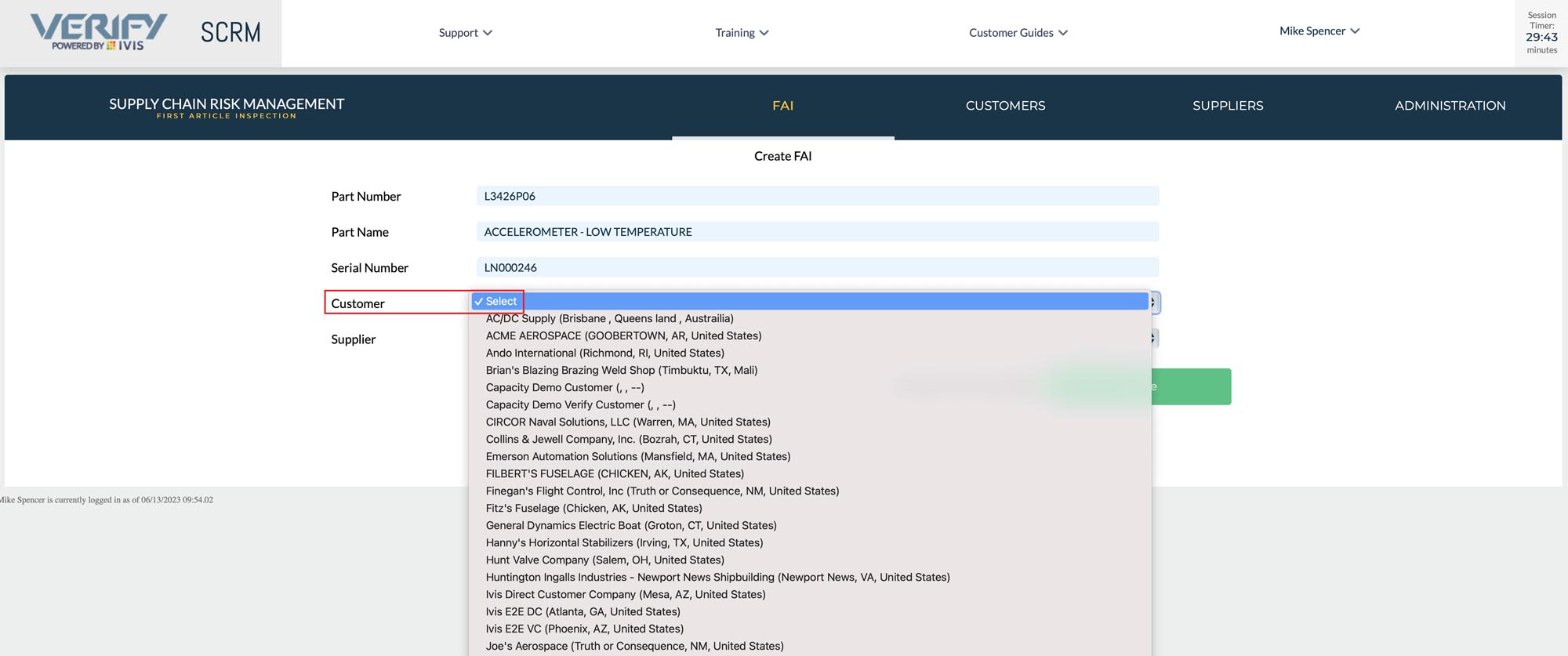Choose General Dynamics Electric Boat
The image size is (1568, 656).
coord(811,525)
